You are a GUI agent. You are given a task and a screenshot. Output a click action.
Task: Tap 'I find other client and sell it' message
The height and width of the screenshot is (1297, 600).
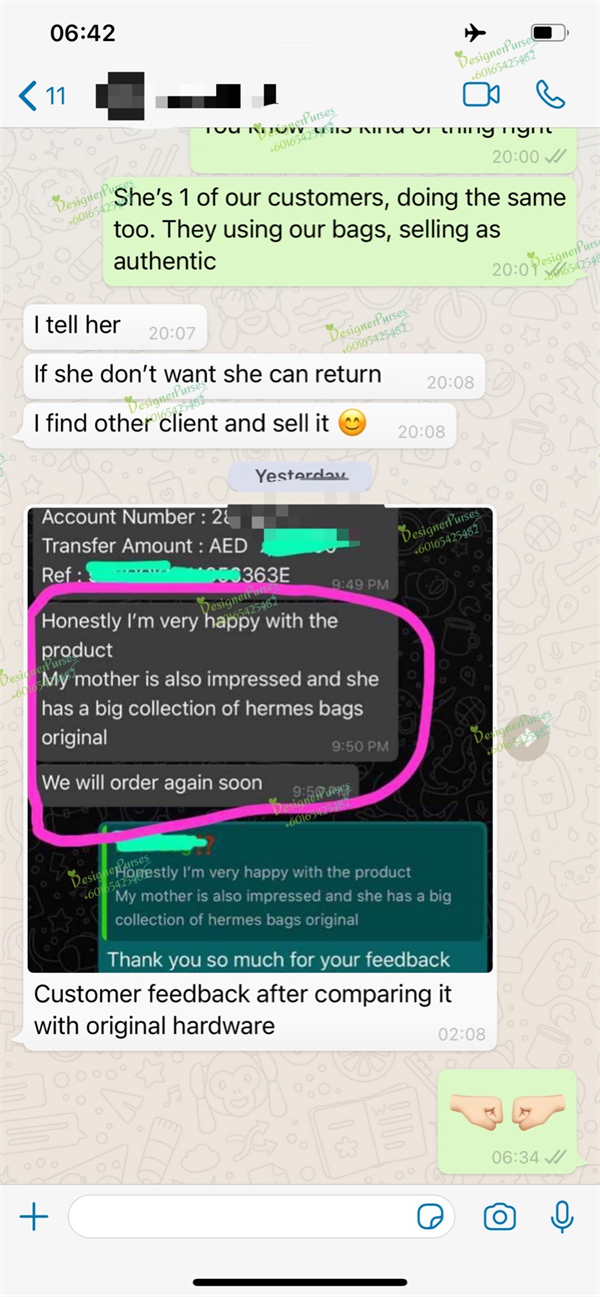(x=239, y=425)
